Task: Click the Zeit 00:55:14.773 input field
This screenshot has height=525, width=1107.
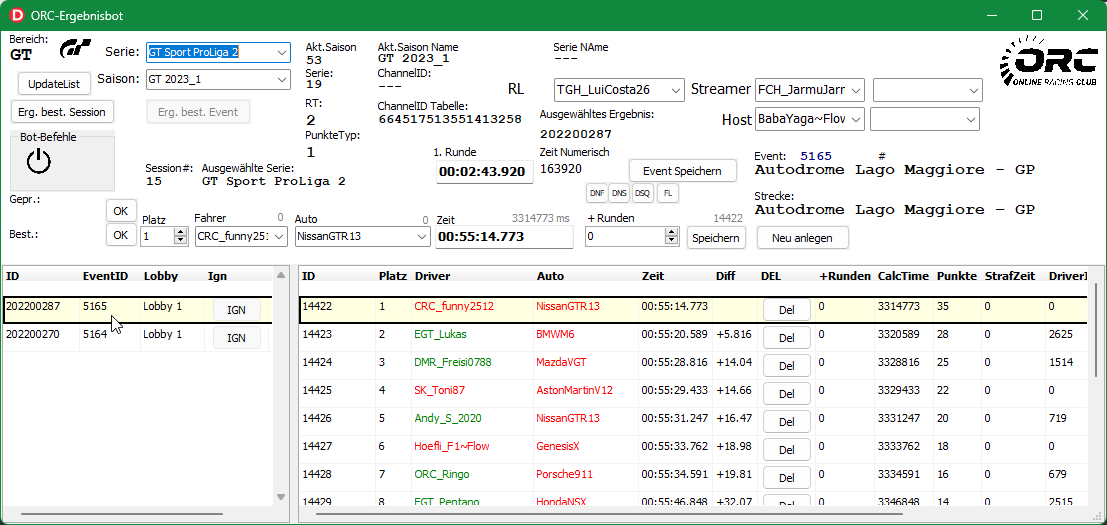Action: (503, 237)
